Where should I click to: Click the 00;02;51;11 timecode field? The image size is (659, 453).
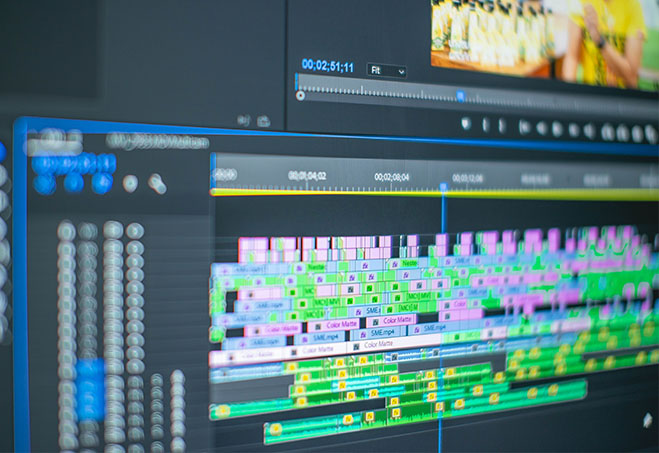[327, 66]
